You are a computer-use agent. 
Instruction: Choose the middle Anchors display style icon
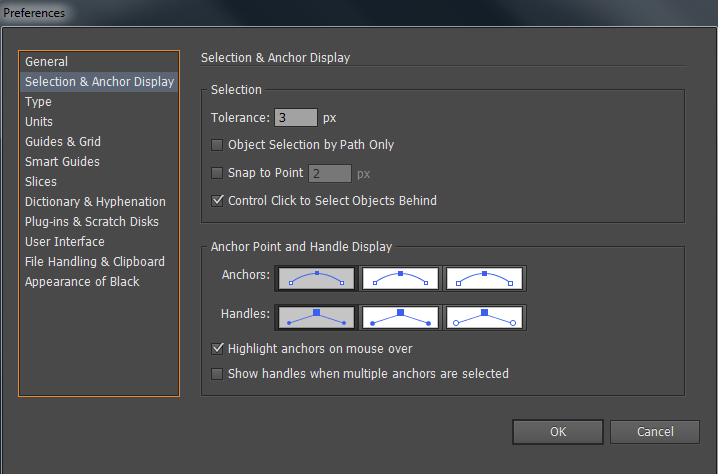click(x=400, y=277)
